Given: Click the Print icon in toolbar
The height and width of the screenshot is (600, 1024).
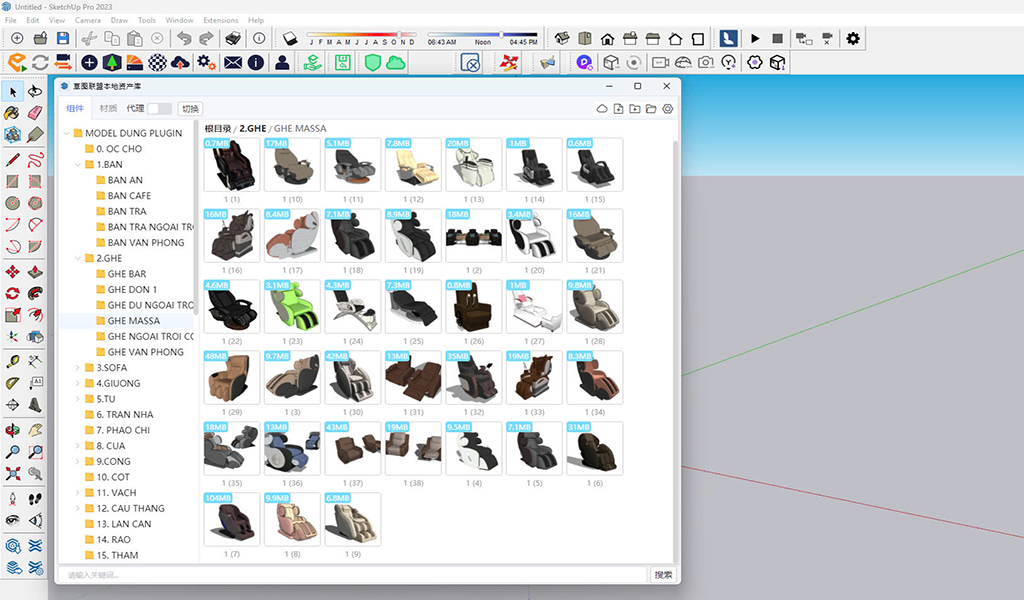Looking at the screenshot, I should click(232, 38).
